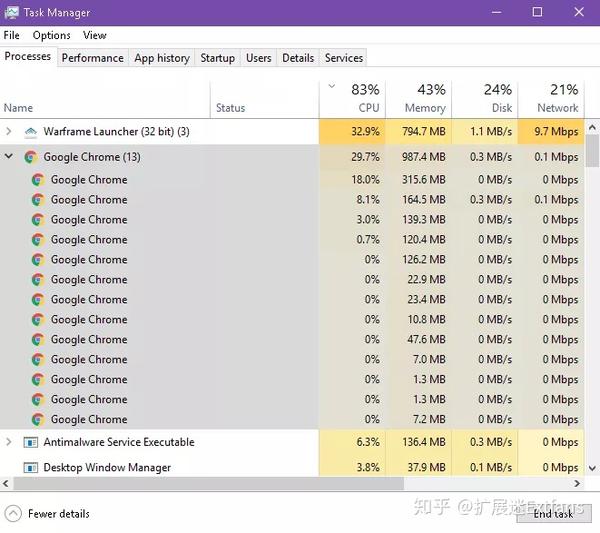This screenshot has height=533, width=600.
Task: Switch to the Performance tab
Action: tap(93, 58)
